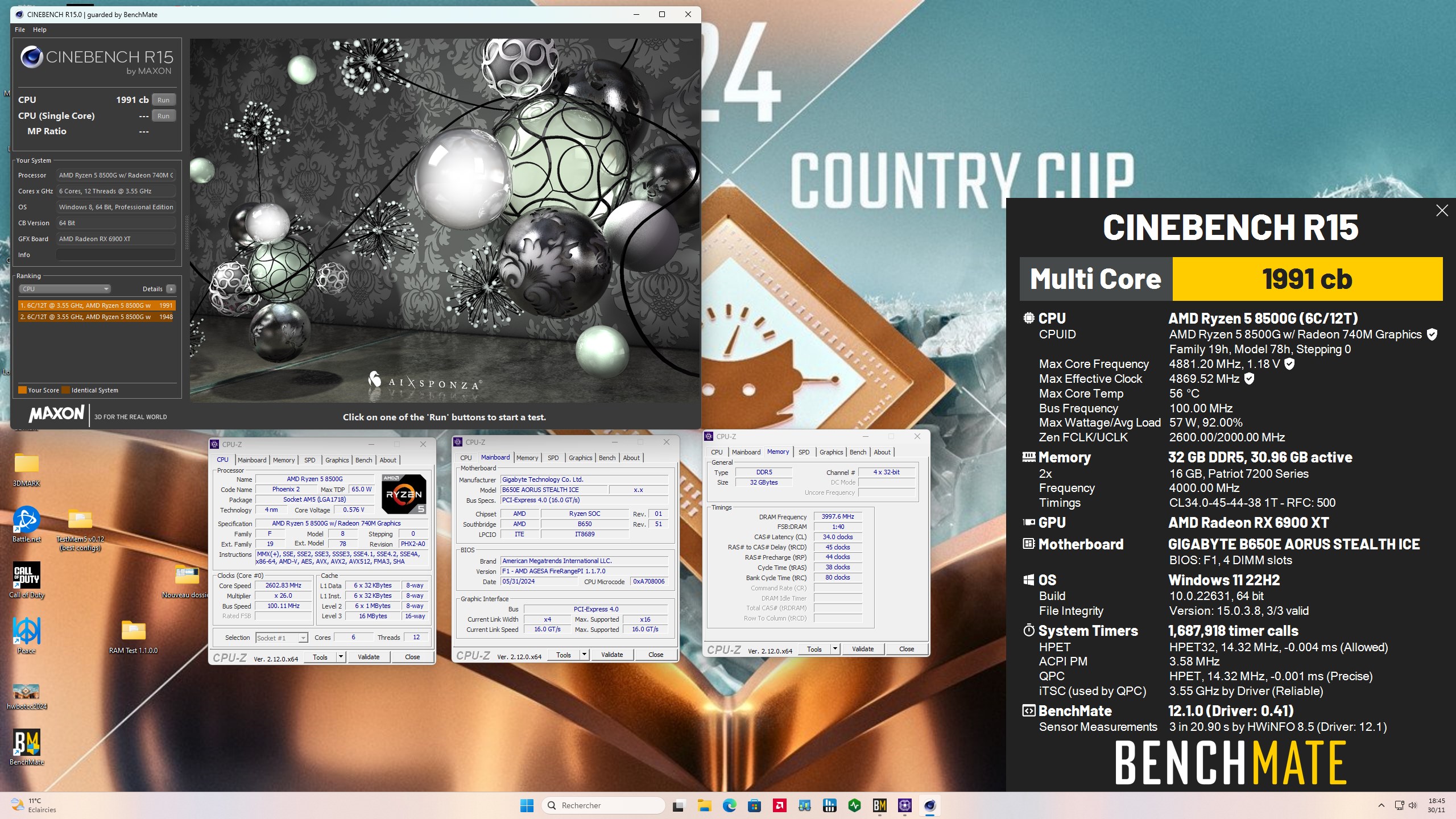Open the green pulse monitor taskbar icon
Image resolution: width=1456 pixels, height=819 pixels.
point(854,805)
